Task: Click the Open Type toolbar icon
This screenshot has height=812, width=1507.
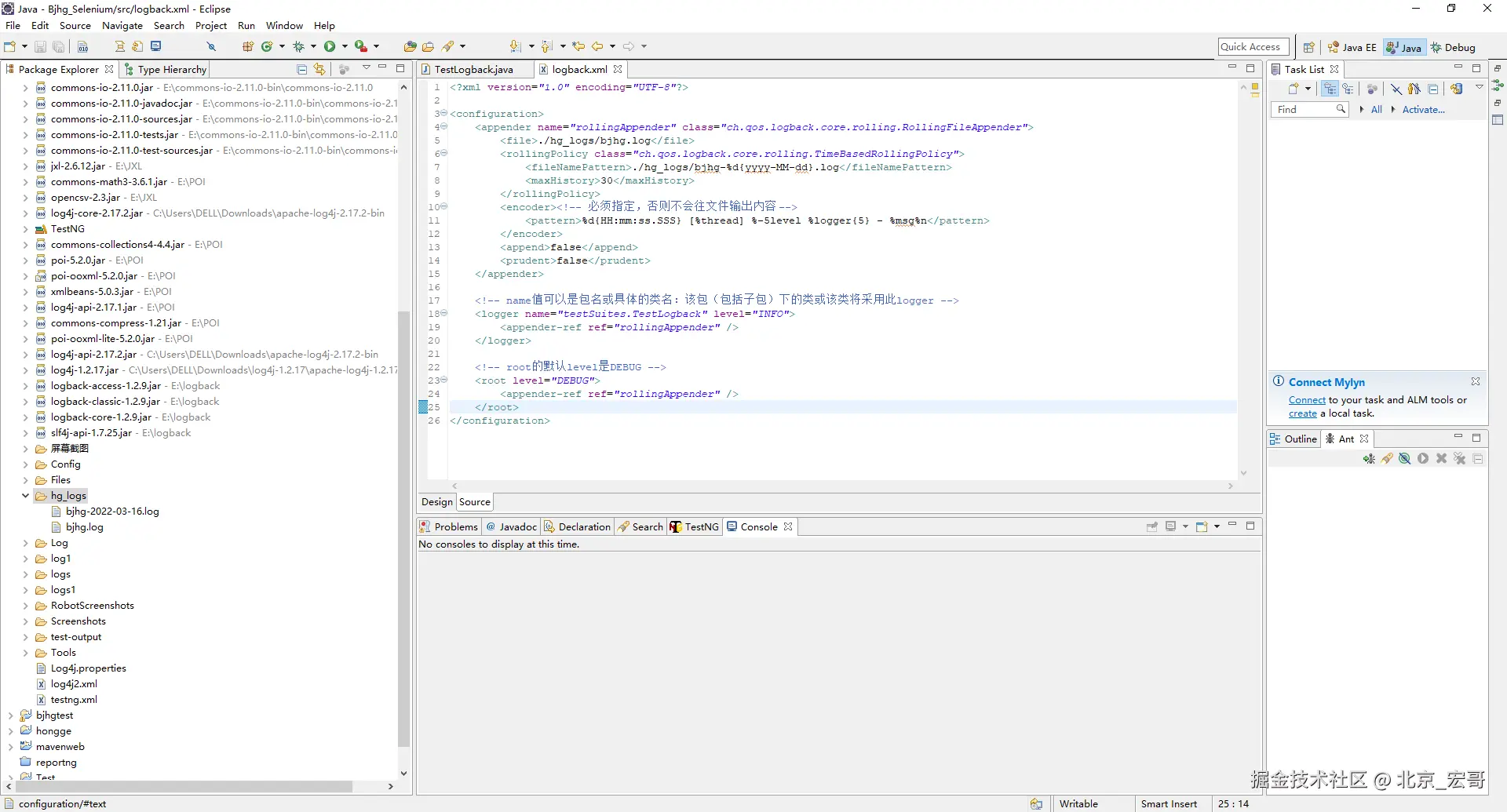Action: coord(410,47)
